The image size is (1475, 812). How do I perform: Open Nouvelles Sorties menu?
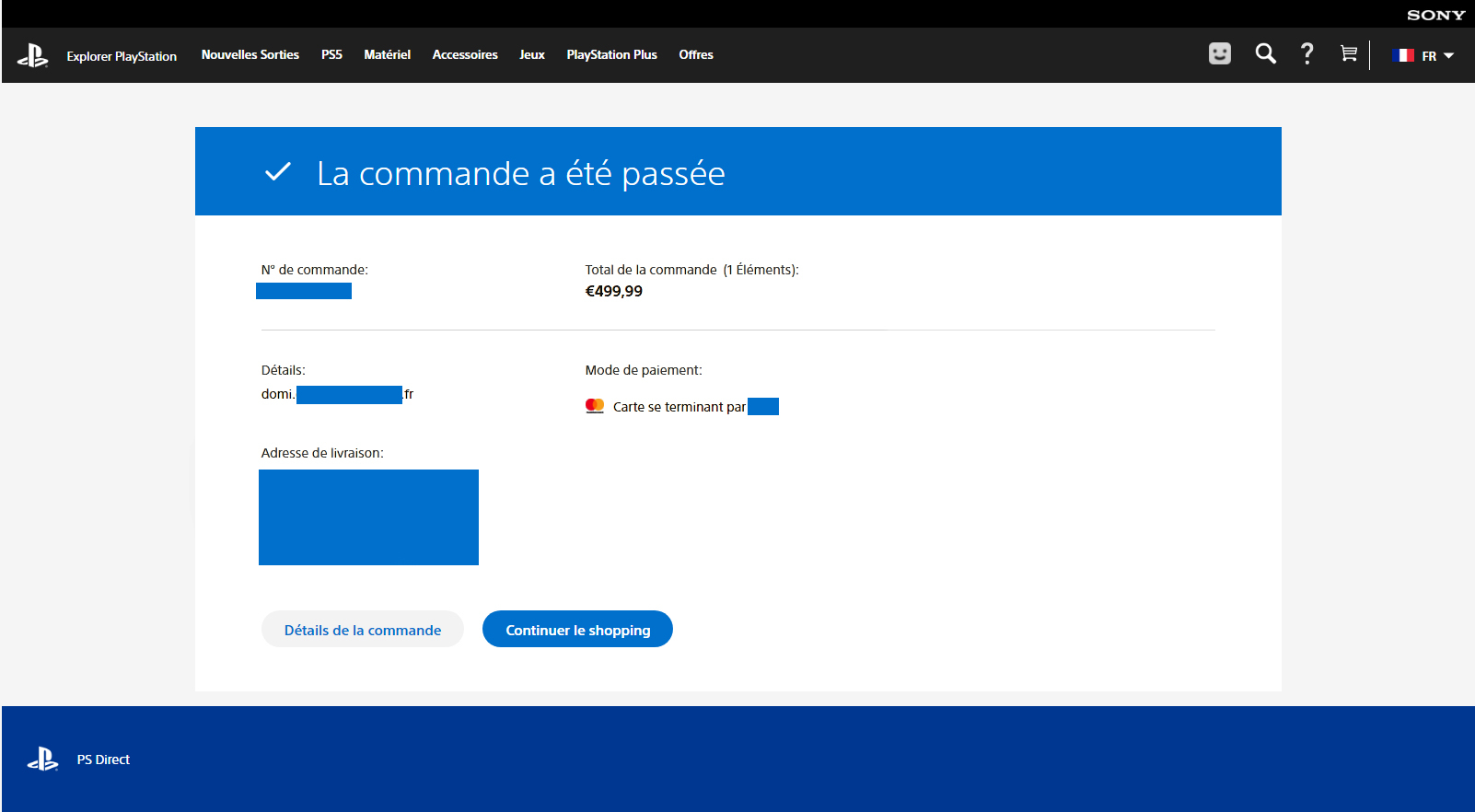(x=250, y=55)
